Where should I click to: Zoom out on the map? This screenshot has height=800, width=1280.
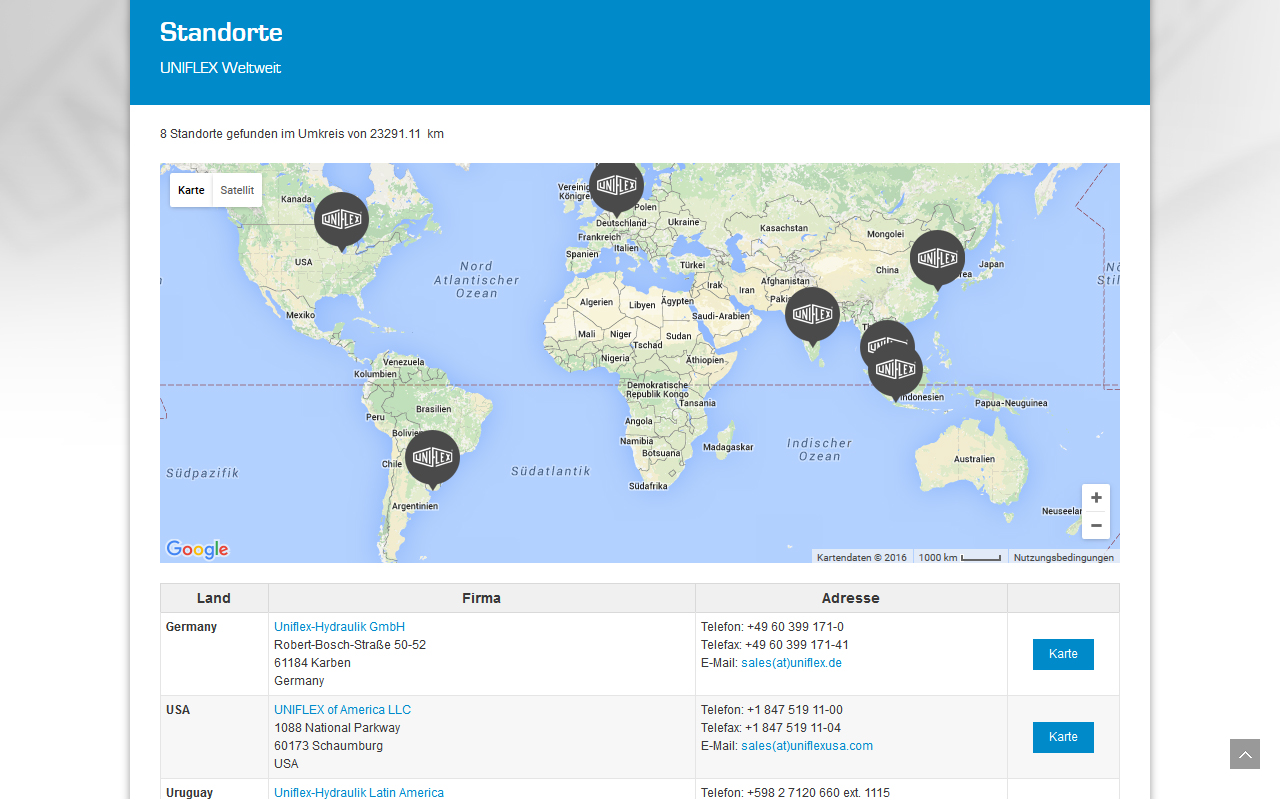[x=1096, y=525]
